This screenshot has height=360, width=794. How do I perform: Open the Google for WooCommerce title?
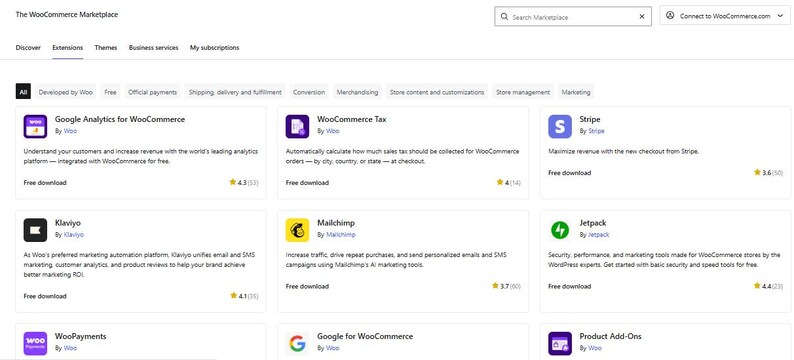coord(365,337)
